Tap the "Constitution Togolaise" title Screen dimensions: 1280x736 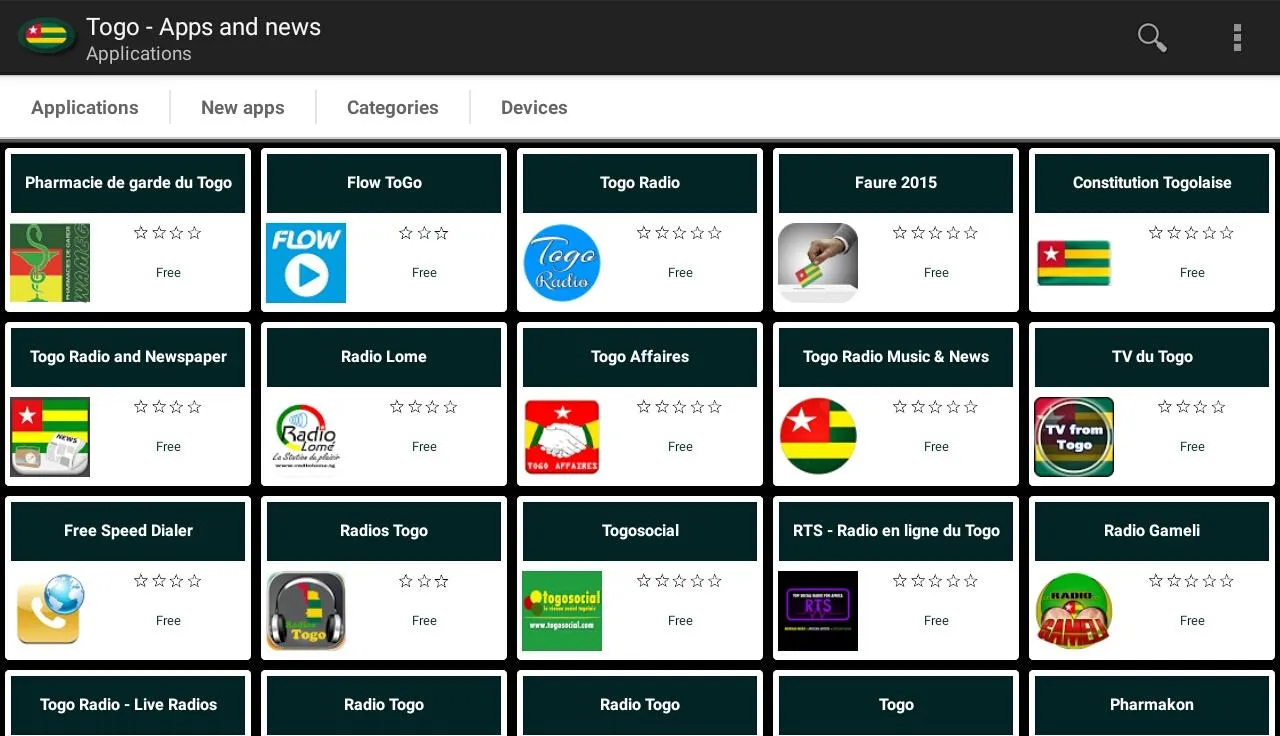1152,183
